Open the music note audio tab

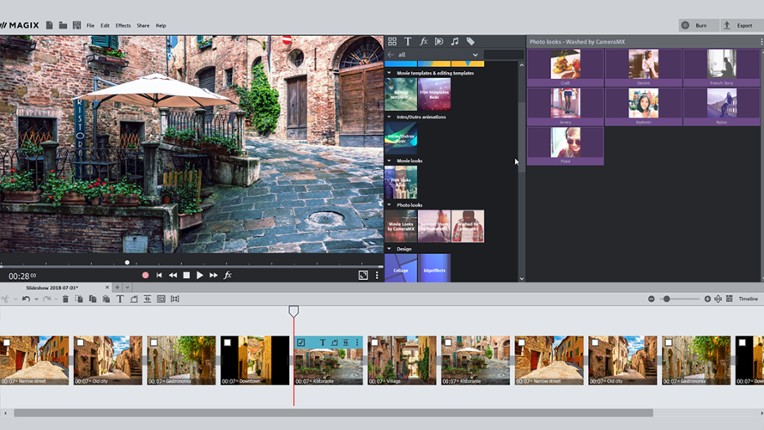tap(454, 42)
